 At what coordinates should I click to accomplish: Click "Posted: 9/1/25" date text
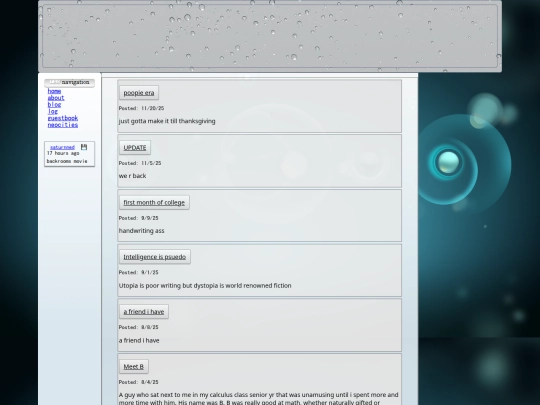pos(138,272)
